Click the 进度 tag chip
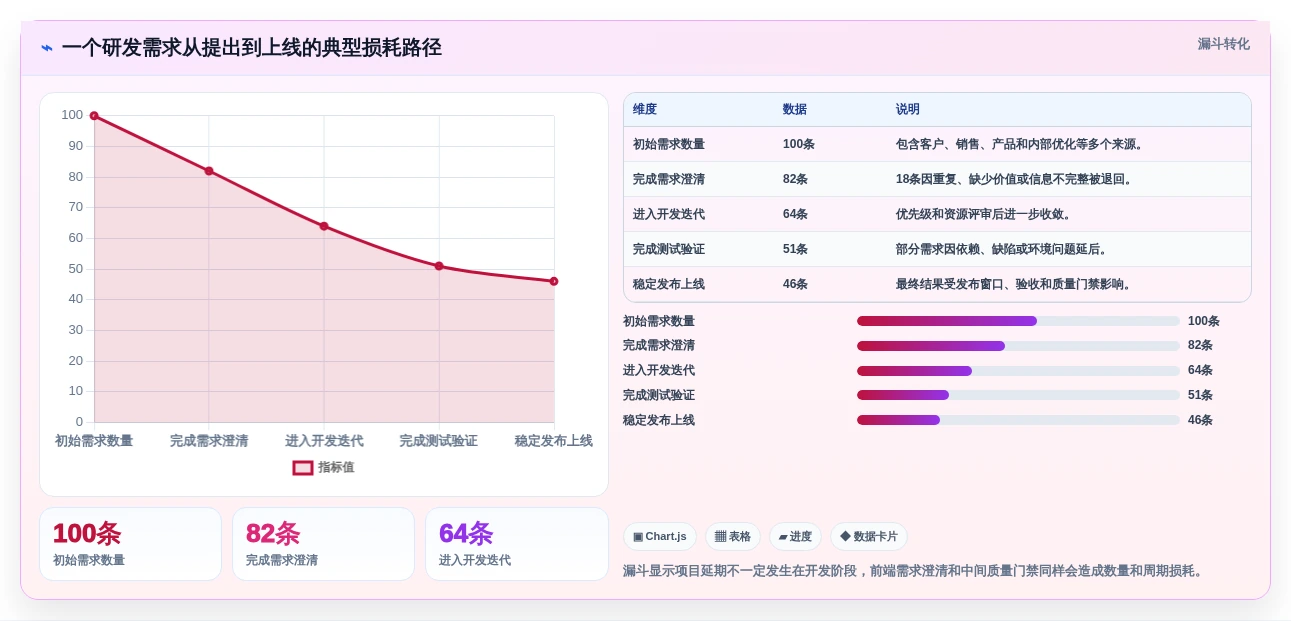The image size is (1291, 621). tap(795, 537)
